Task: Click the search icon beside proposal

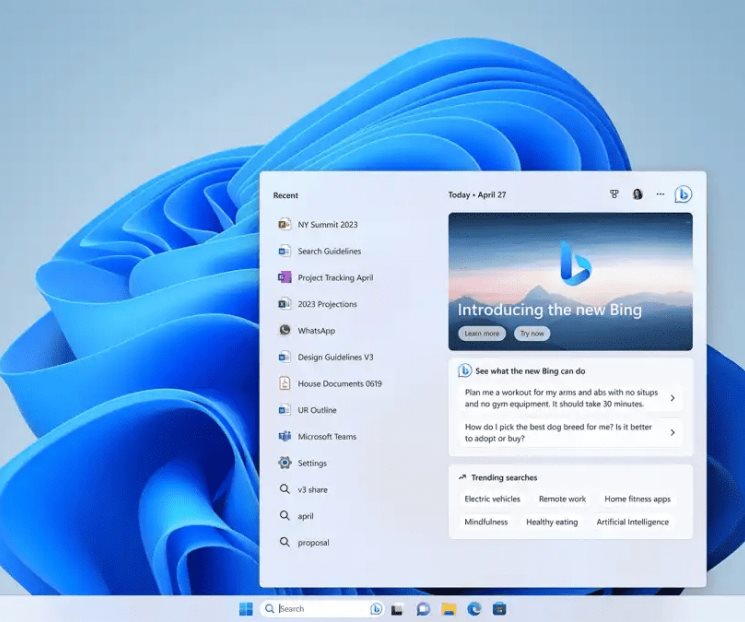Action: tap(284, 542)
